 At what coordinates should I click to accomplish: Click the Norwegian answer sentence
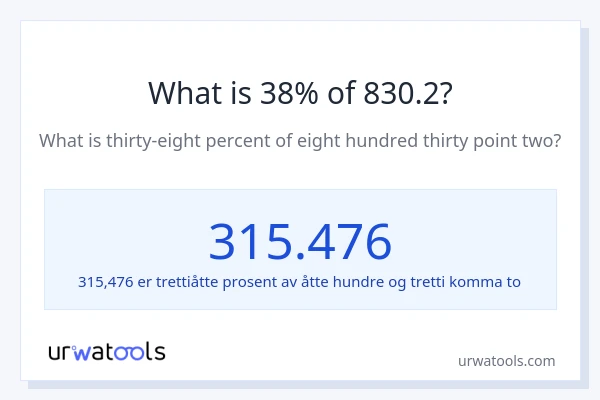(x=300, y=282)
